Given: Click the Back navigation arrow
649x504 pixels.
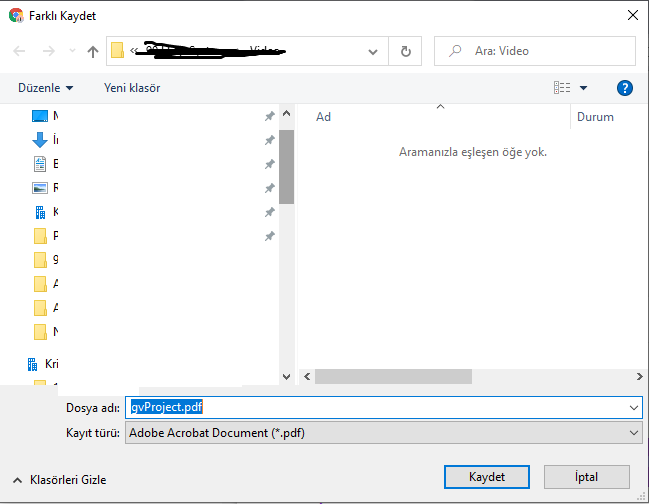Looking at the screenshot, I should (x=19, y=51).
